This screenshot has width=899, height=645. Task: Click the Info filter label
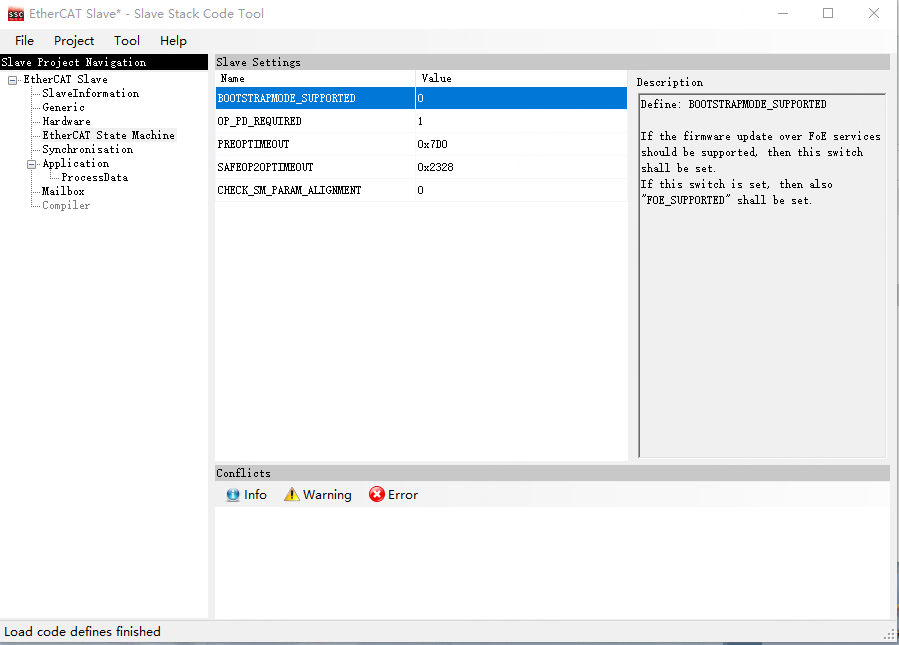pos(255,495)
